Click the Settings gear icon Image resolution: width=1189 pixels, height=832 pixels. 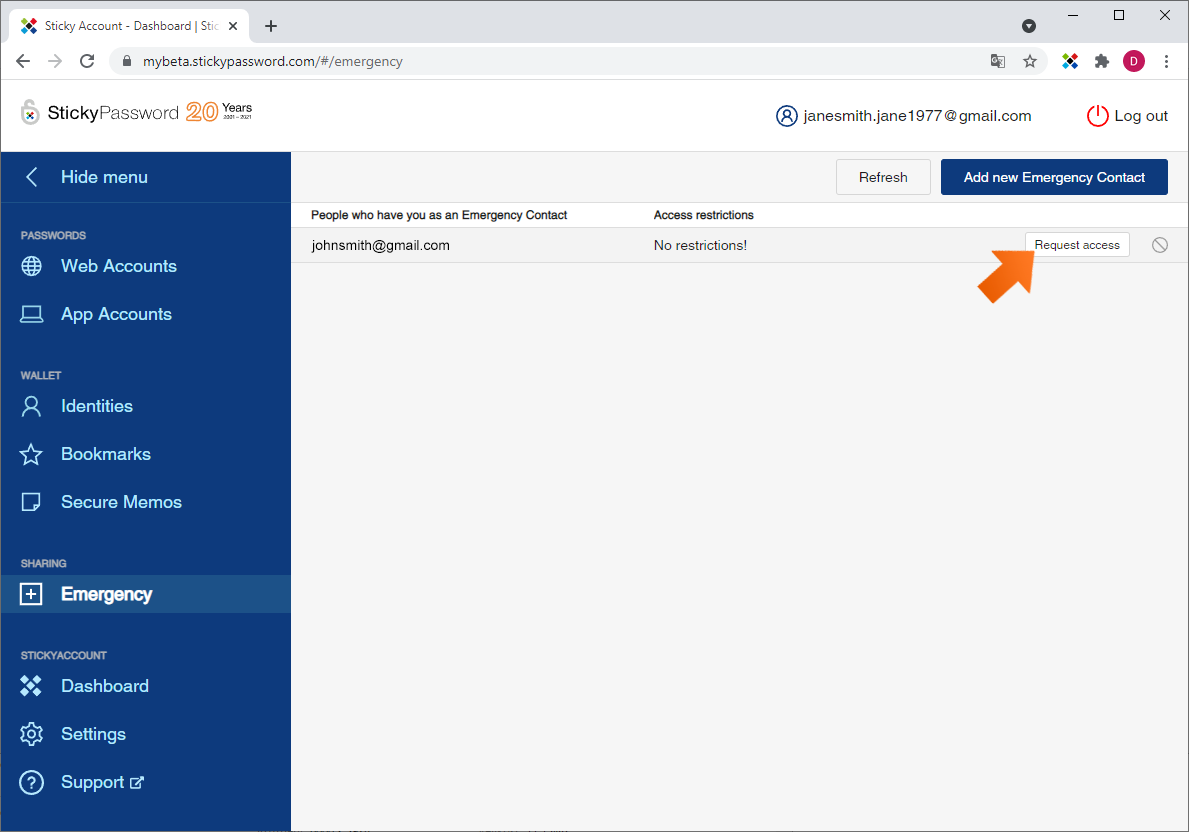coord(31,734)
